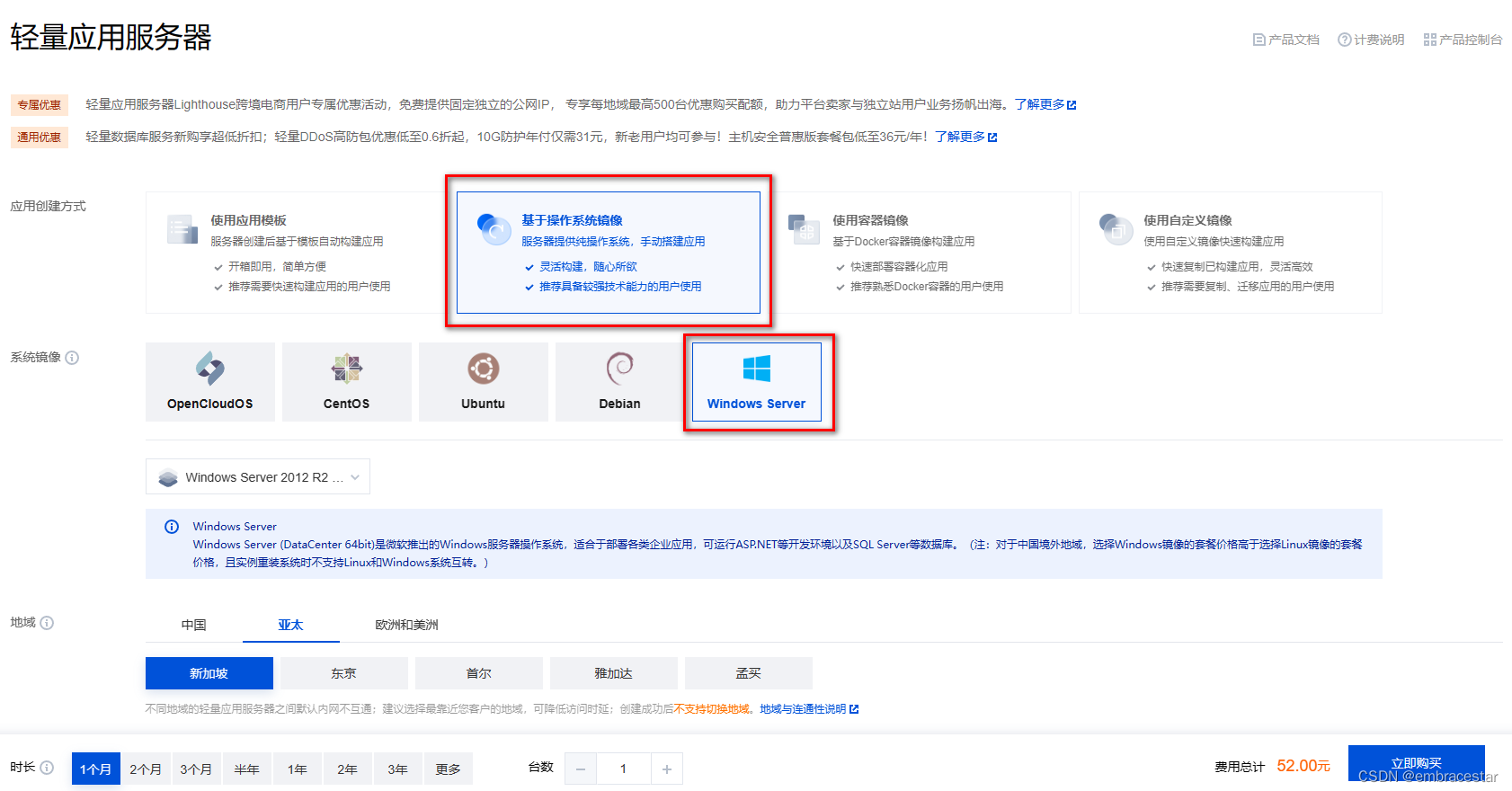Image resolution: width=1512 pixels, height=791 pixels.
Task: Click external link icon after second 了解更多
Action: pyautogui.click(x=992, y=138)
